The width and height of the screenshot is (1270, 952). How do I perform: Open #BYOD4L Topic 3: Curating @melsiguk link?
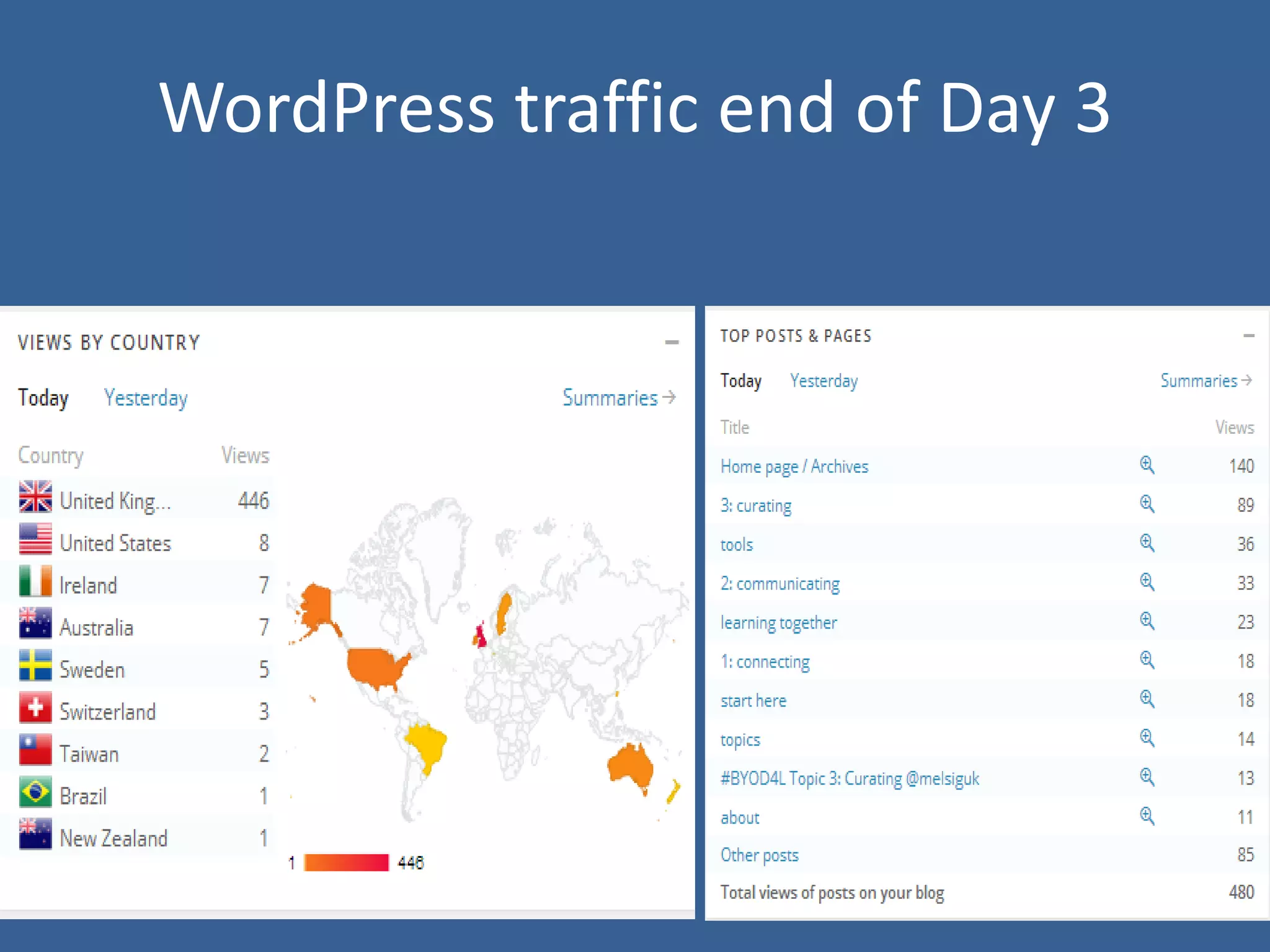[850, 779]
